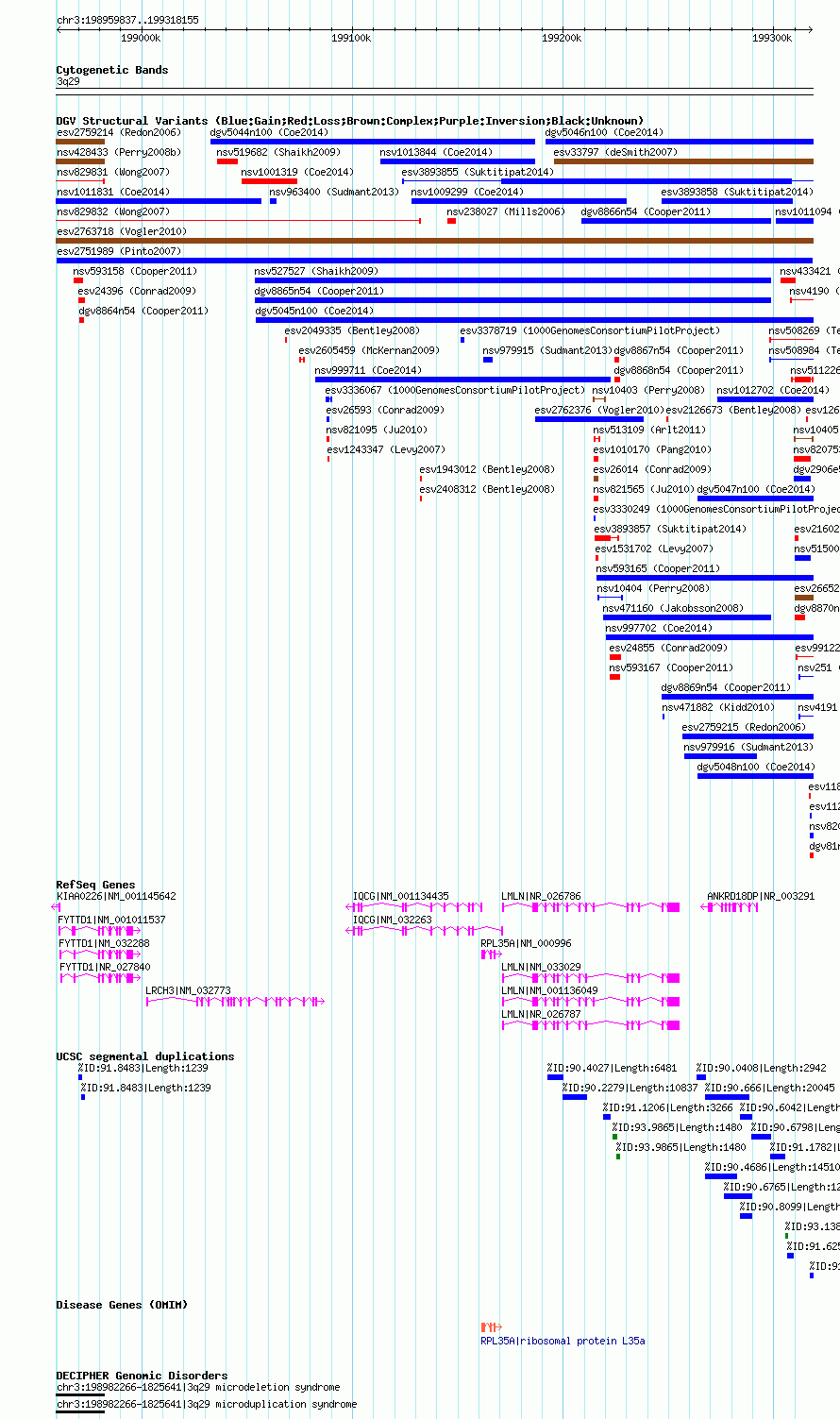
Task: Open RefSeq gene RPL35A|NM_000996
Action: click(527, 943)
